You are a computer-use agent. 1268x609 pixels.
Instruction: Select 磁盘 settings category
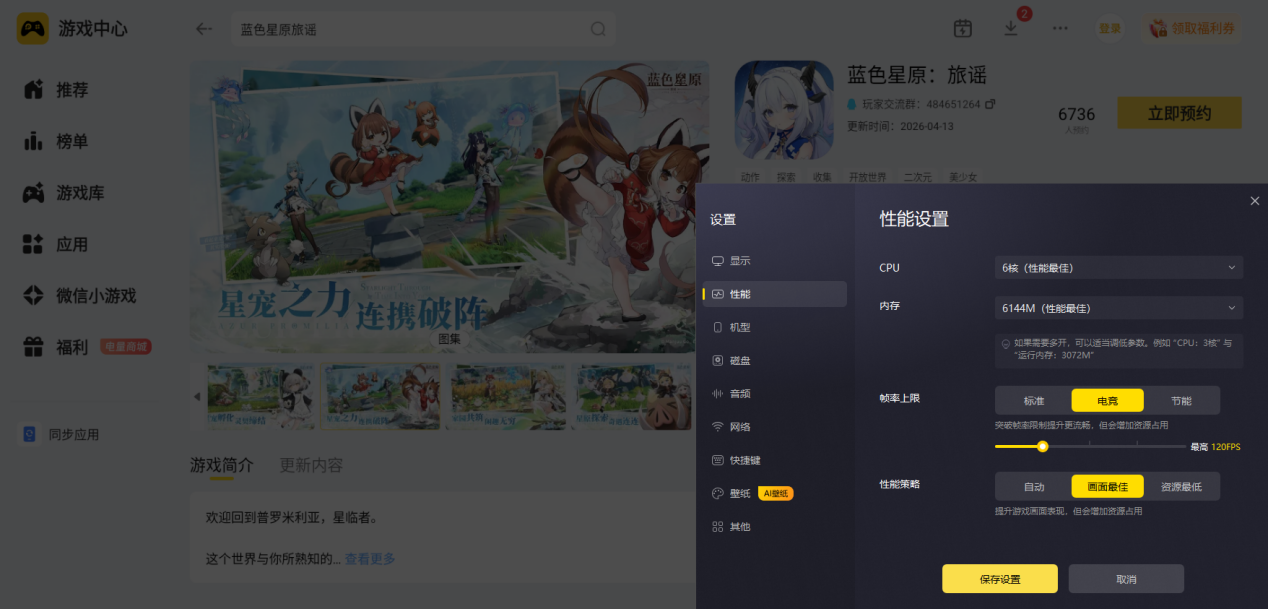[774, 360]
